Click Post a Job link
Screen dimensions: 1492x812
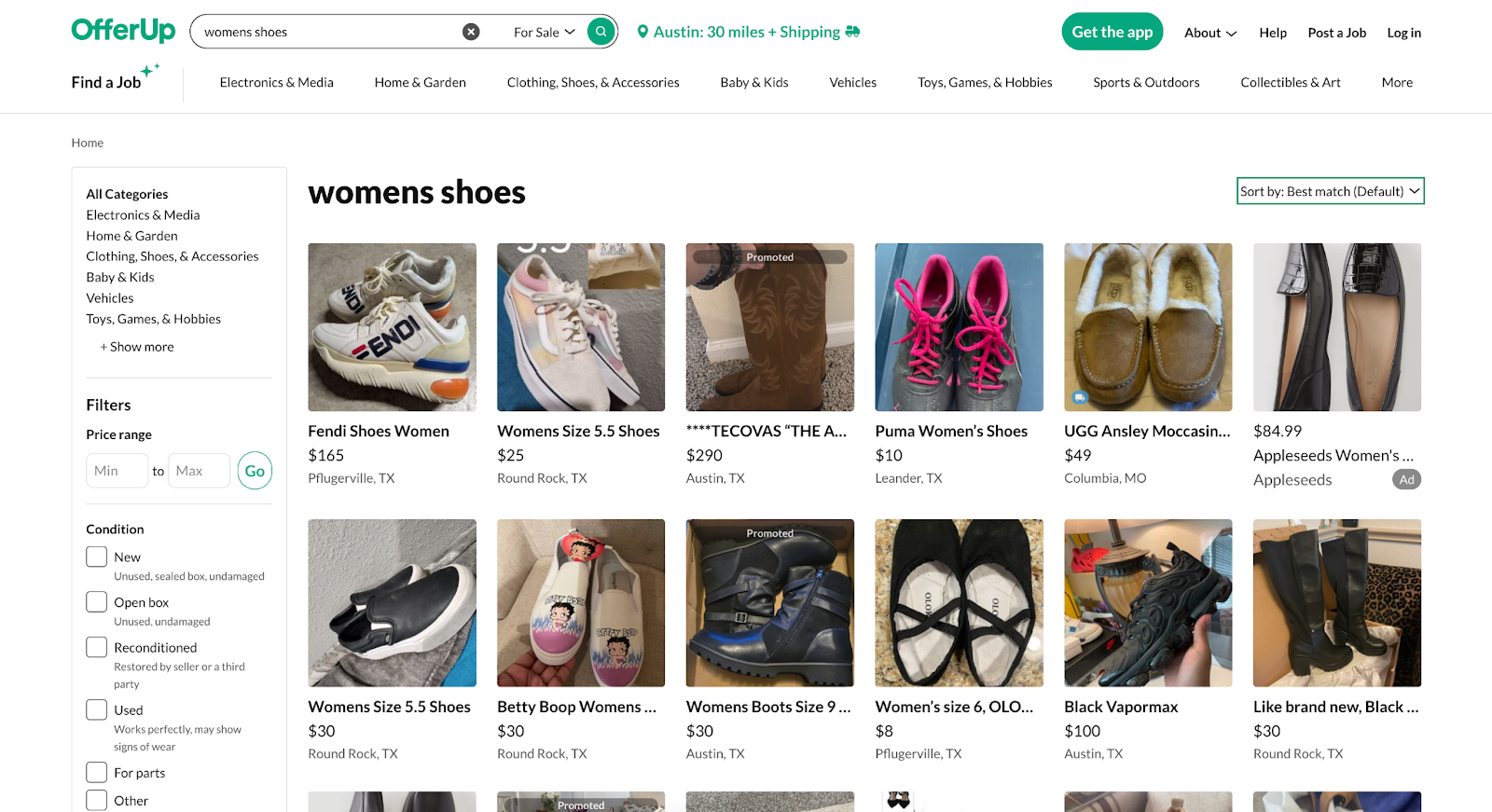[1336, 33]
